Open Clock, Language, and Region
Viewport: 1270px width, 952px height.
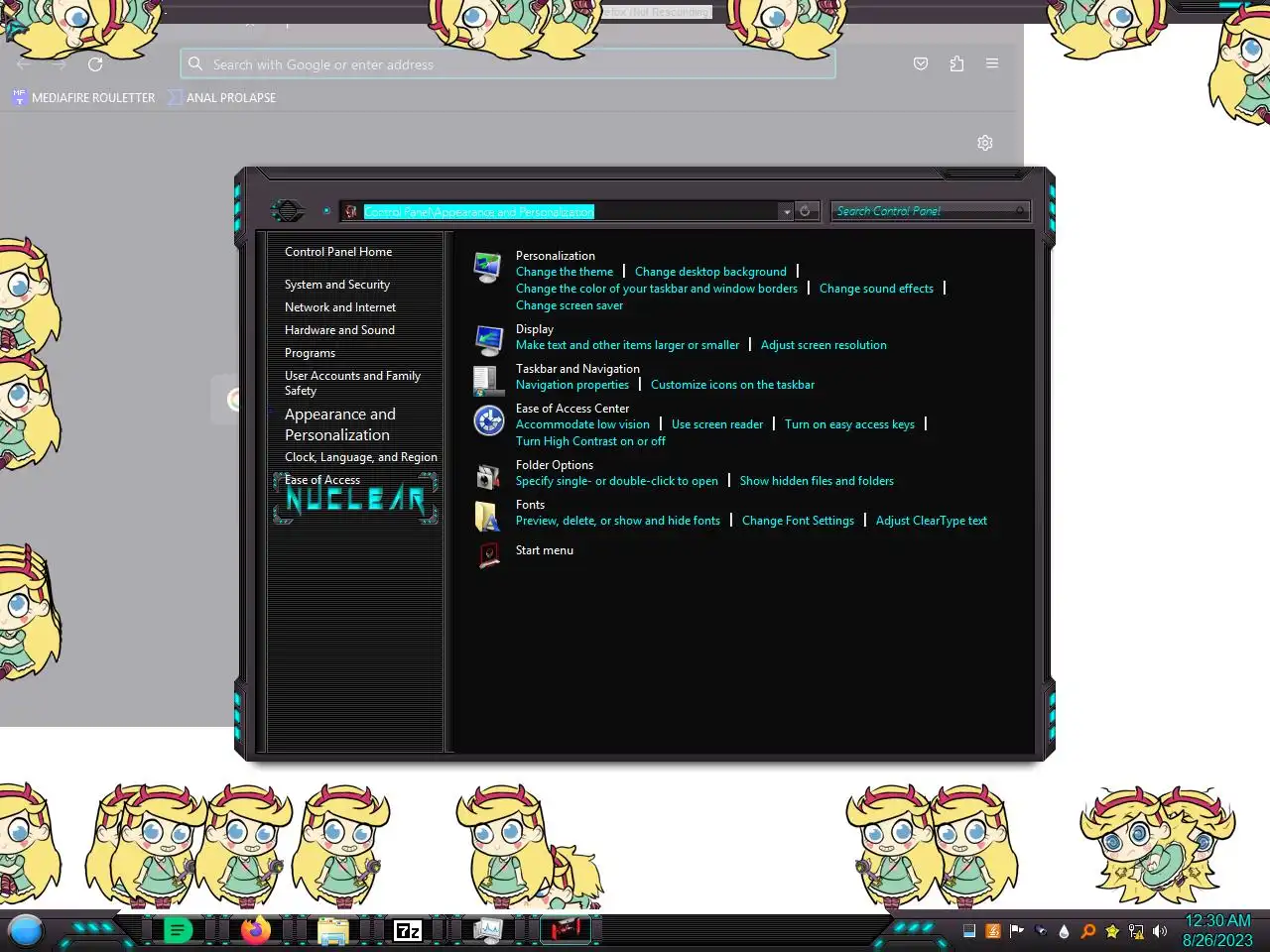click(x=361, y=457)
